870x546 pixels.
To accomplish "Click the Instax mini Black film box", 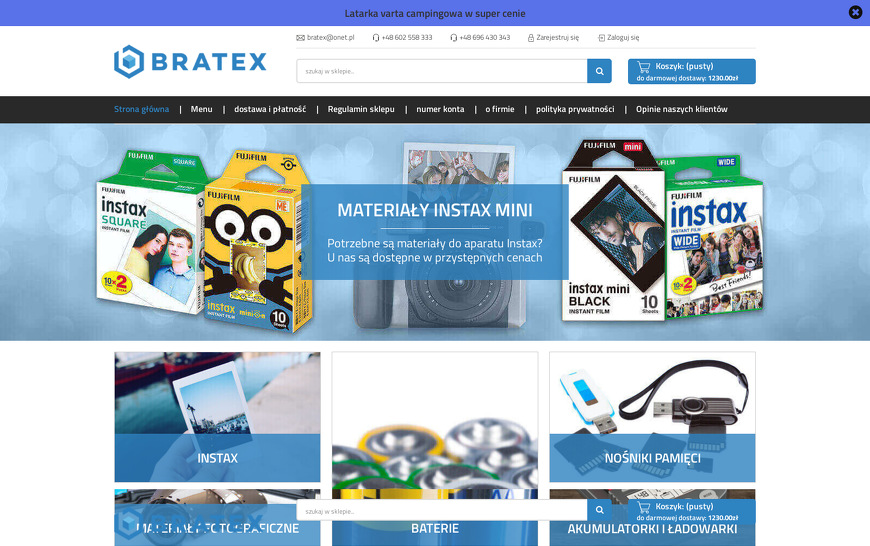I will (x=613, y=230).
